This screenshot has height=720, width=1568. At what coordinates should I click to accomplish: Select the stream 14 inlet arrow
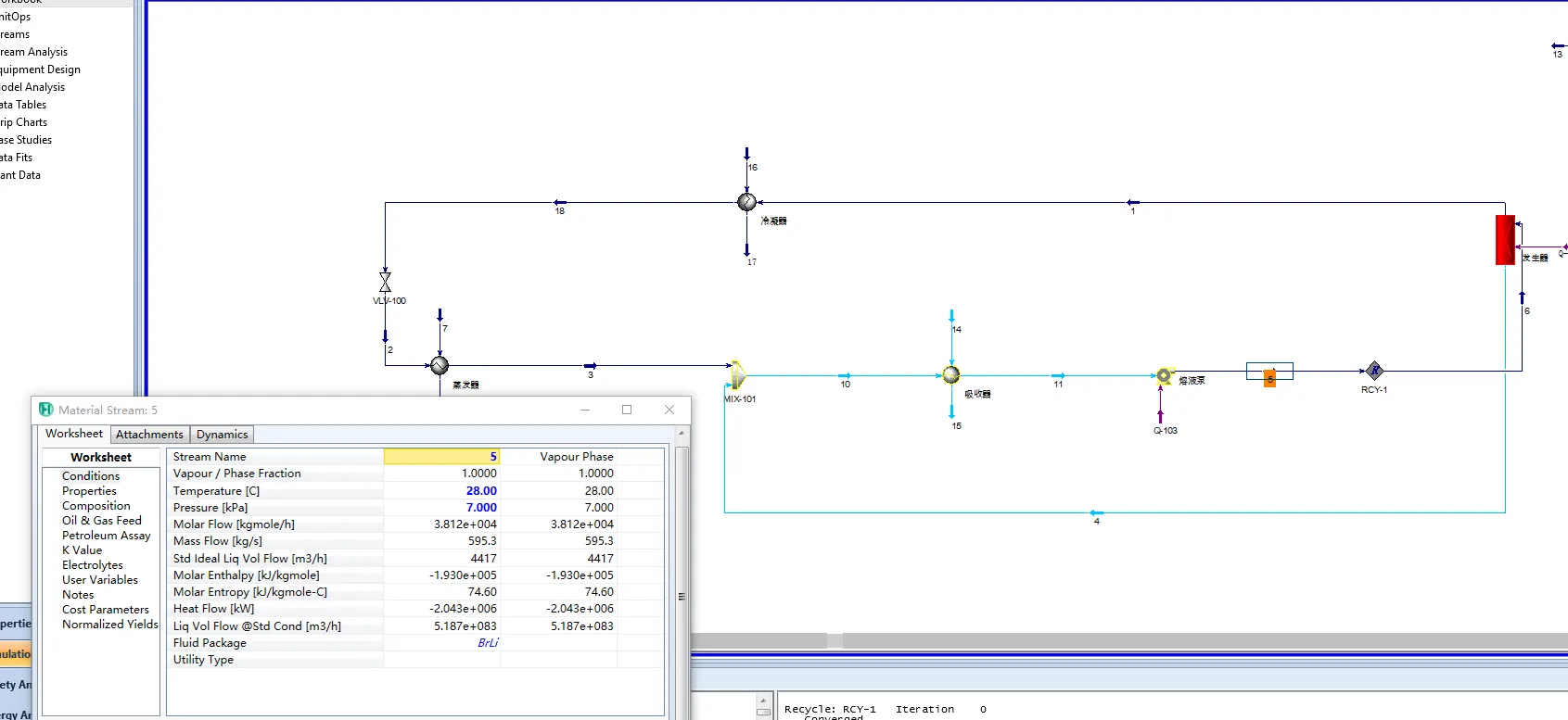coord(951,317)
